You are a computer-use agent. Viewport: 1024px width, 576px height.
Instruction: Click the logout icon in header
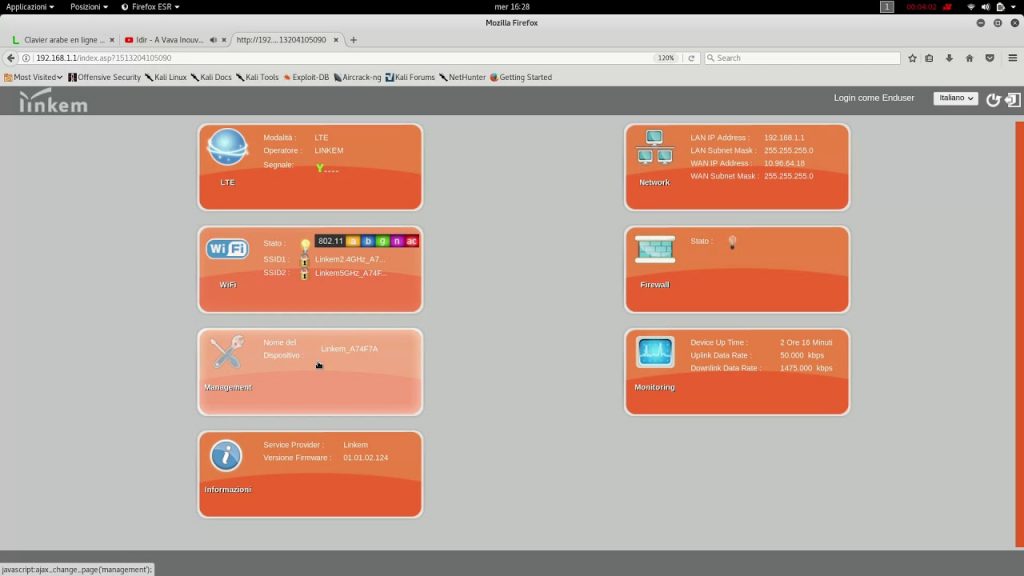(1012, 99)
